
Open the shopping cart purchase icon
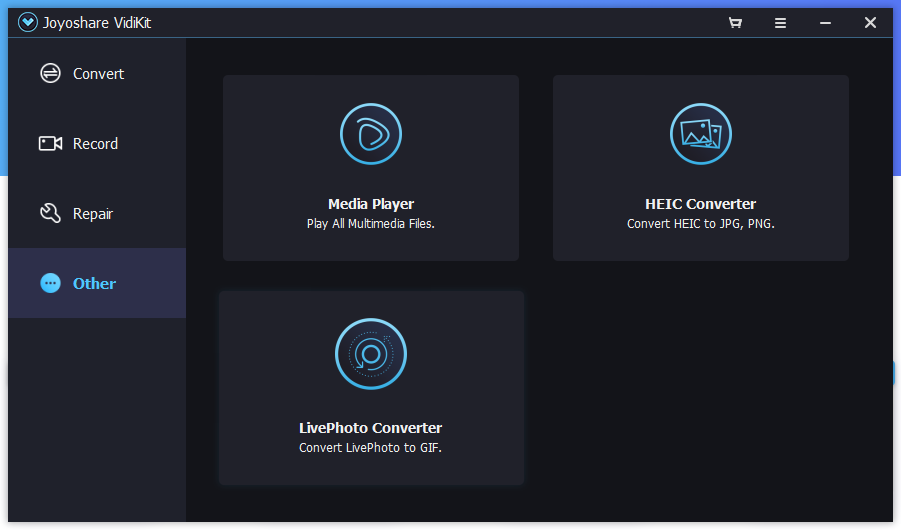pos(735,23)
